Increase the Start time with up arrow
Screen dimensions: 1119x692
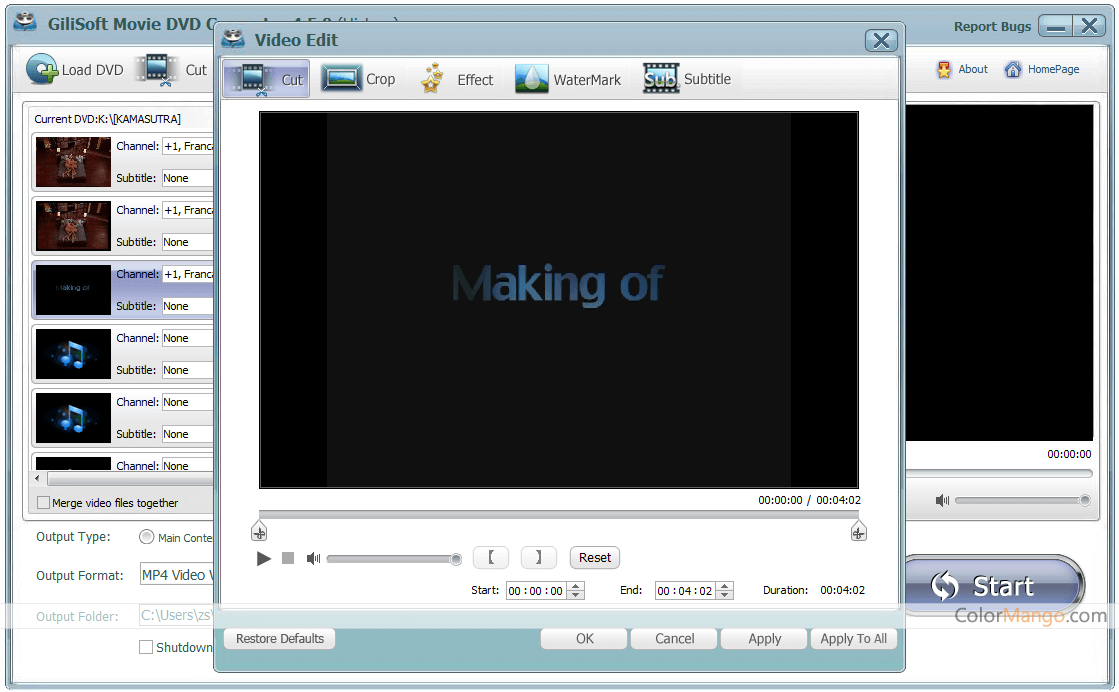577,586
